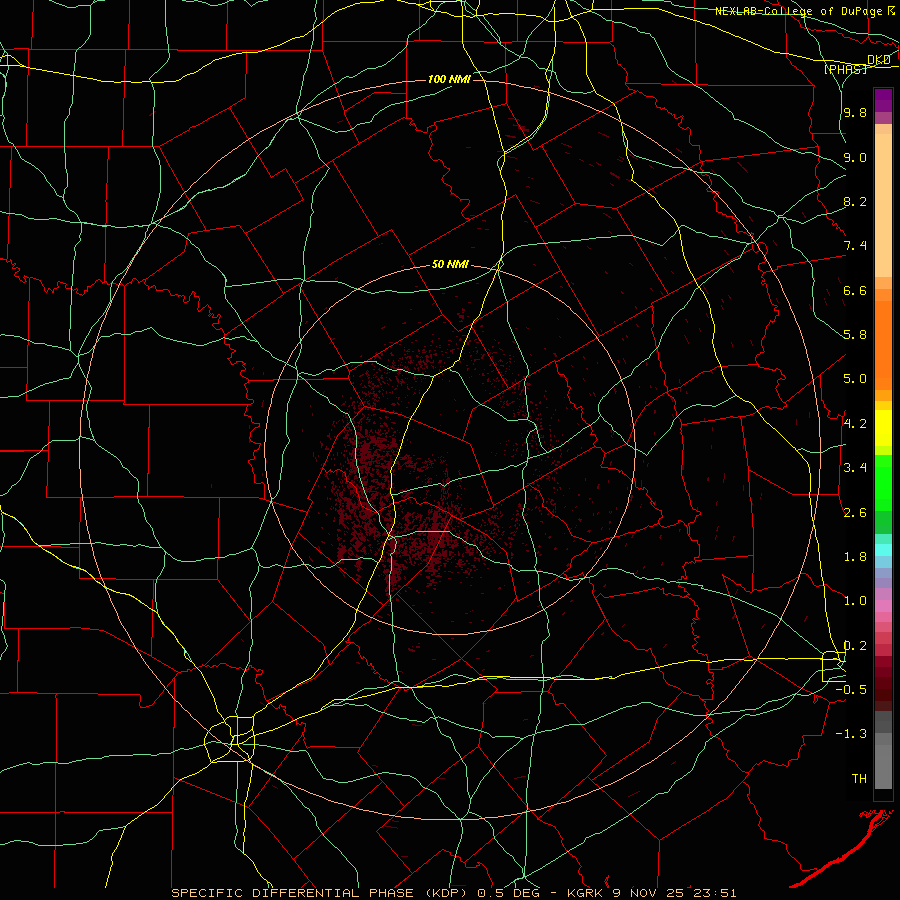This screenshot has width=900, height=900.
Task: Select the 0.2 value on the scale
Action: [855, 646]
